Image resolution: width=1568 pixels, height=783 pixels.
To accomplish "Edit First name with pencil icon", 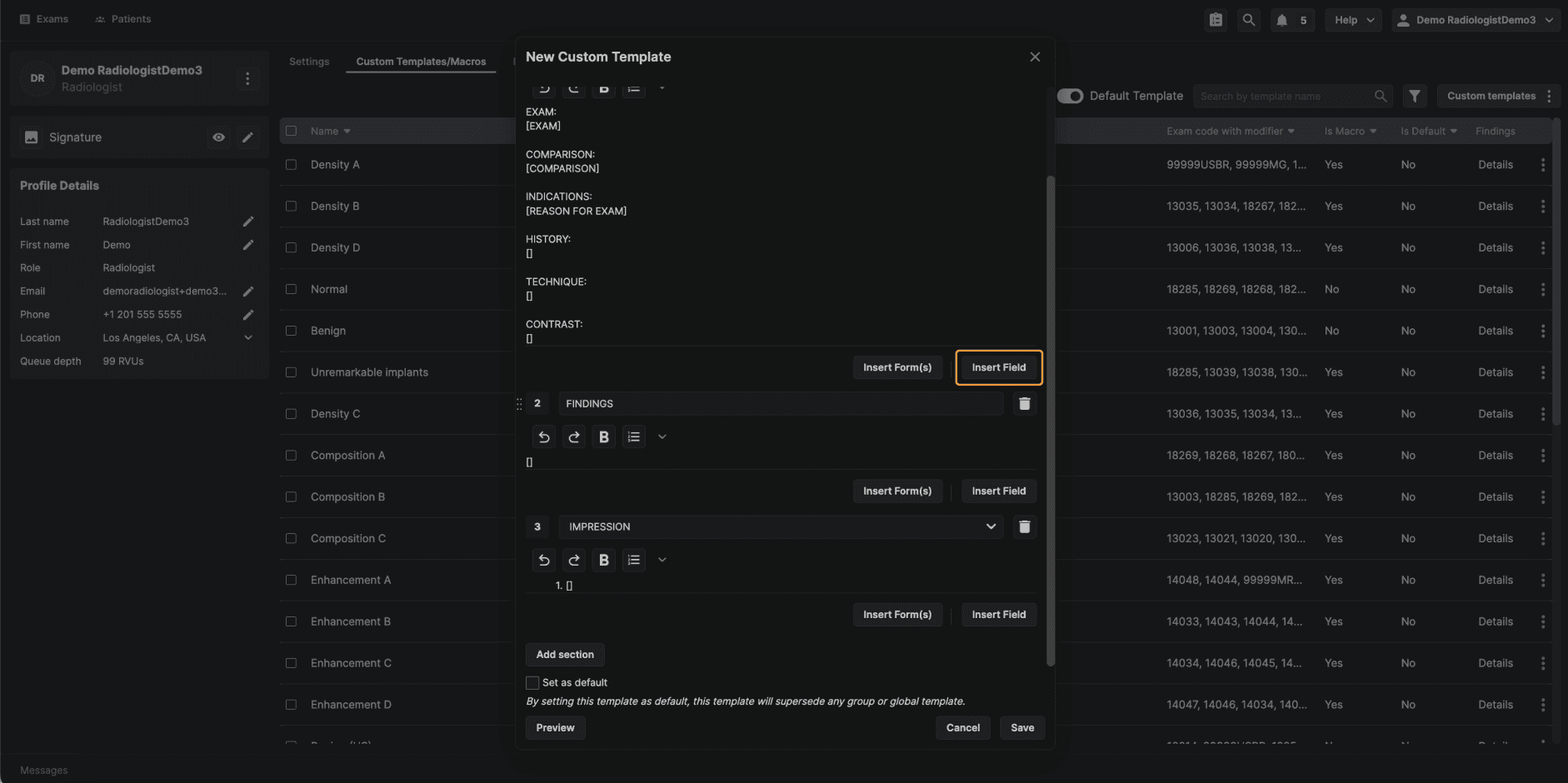I will pos(247,245).
